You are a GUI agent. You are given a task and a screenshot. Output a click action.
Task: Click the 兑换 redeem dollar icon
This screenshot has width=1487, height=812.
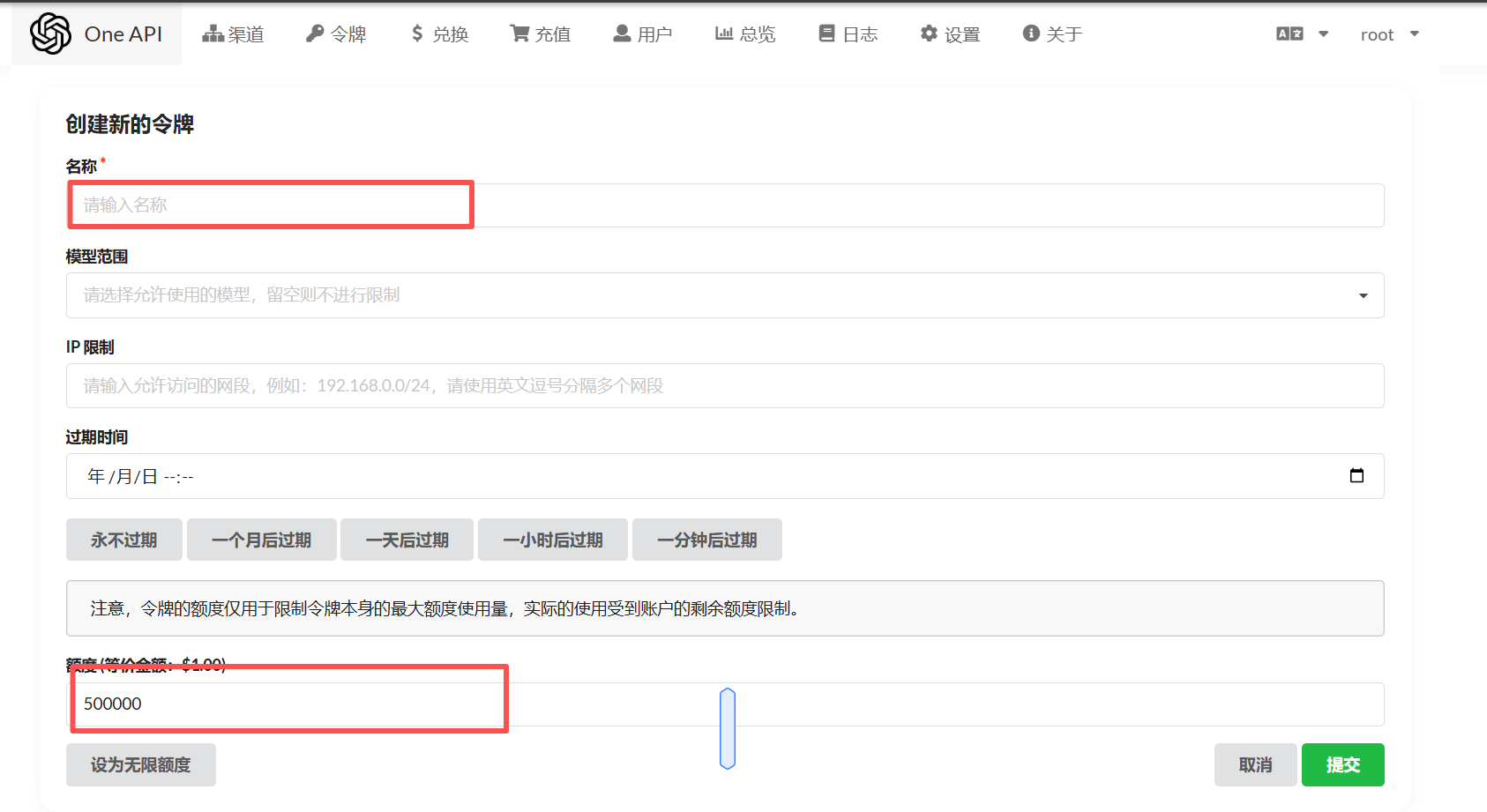(438, 34)
